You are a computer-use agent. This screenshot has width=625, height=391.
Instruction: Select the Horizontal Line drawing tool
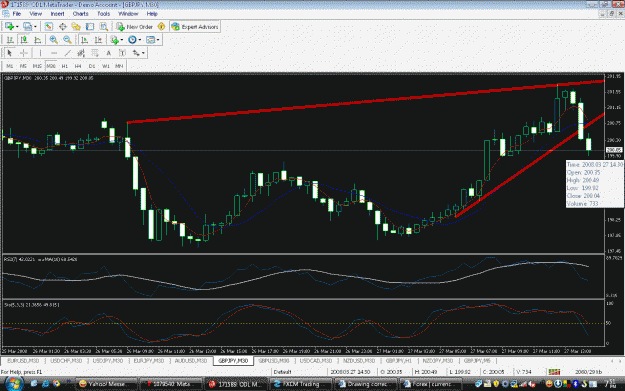(54, 53)
